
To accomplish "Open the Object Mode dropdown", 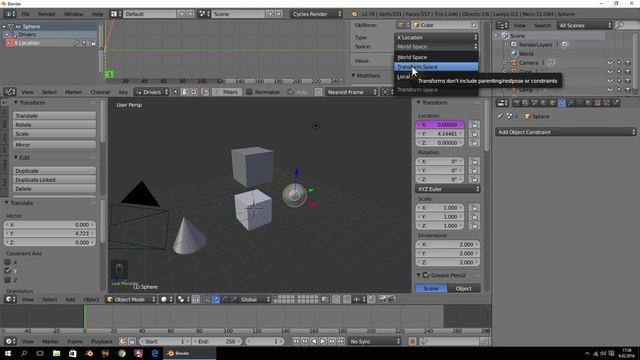I will pos(131,299).
